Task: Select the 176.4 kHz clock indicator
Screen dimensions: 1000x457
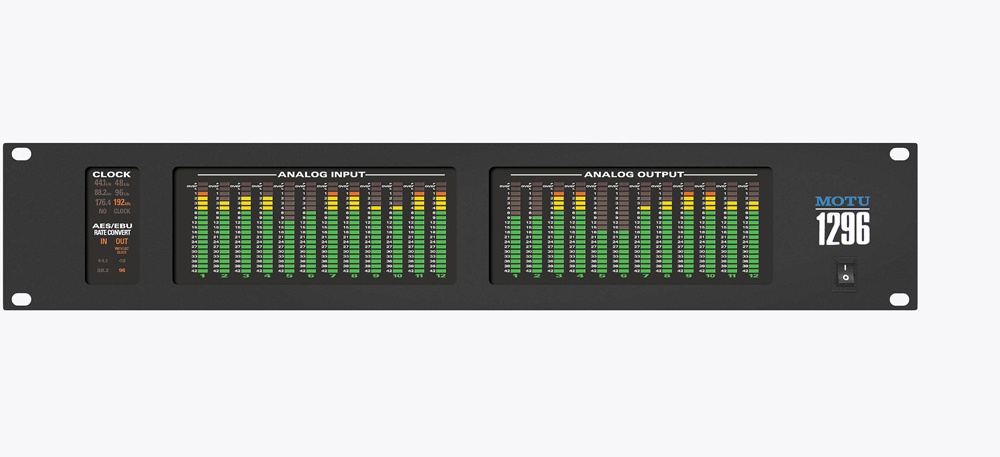Action: point(103,202)
